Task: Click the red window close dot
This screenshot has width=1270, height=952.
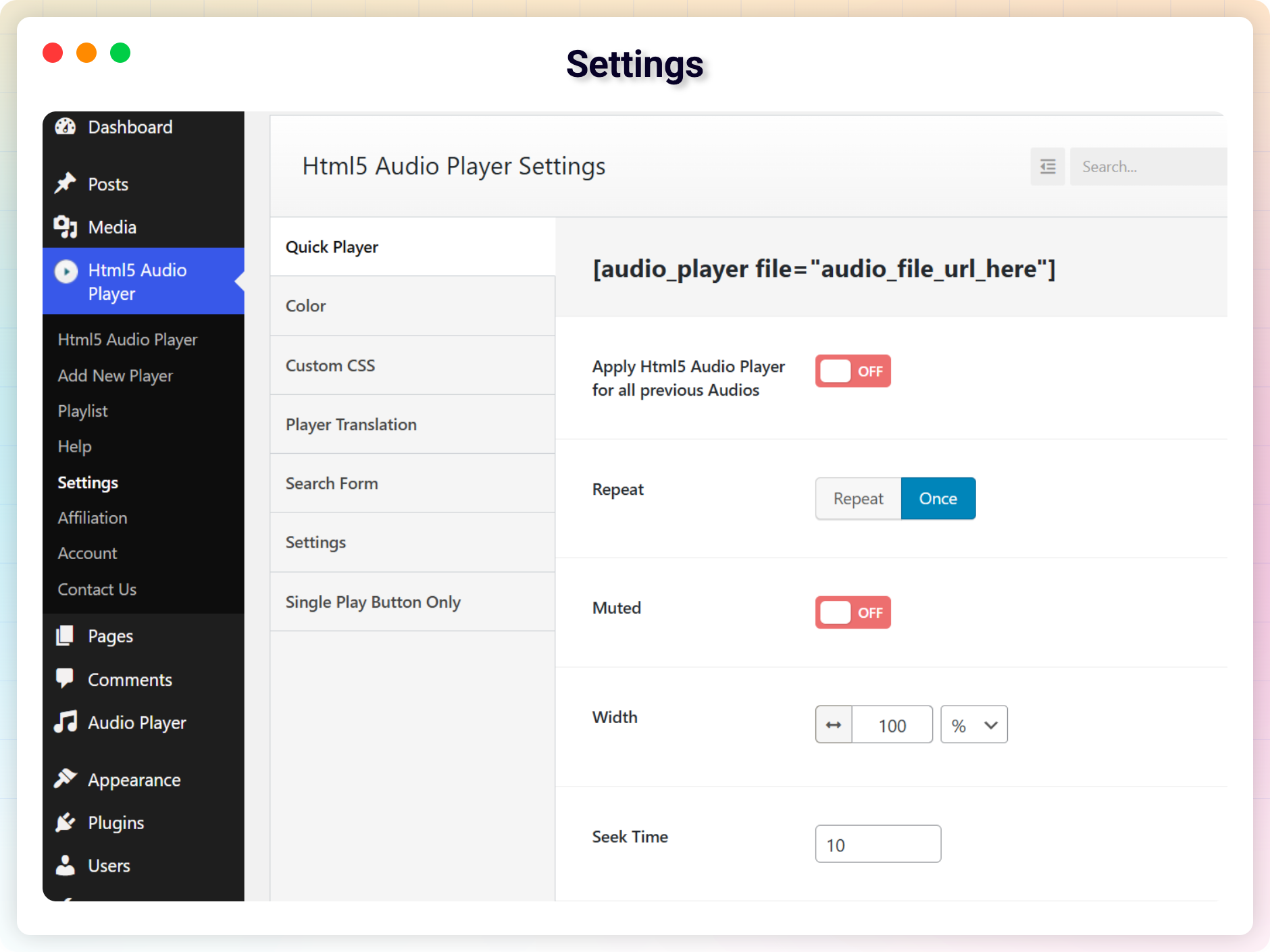Action: pos(53,53)
